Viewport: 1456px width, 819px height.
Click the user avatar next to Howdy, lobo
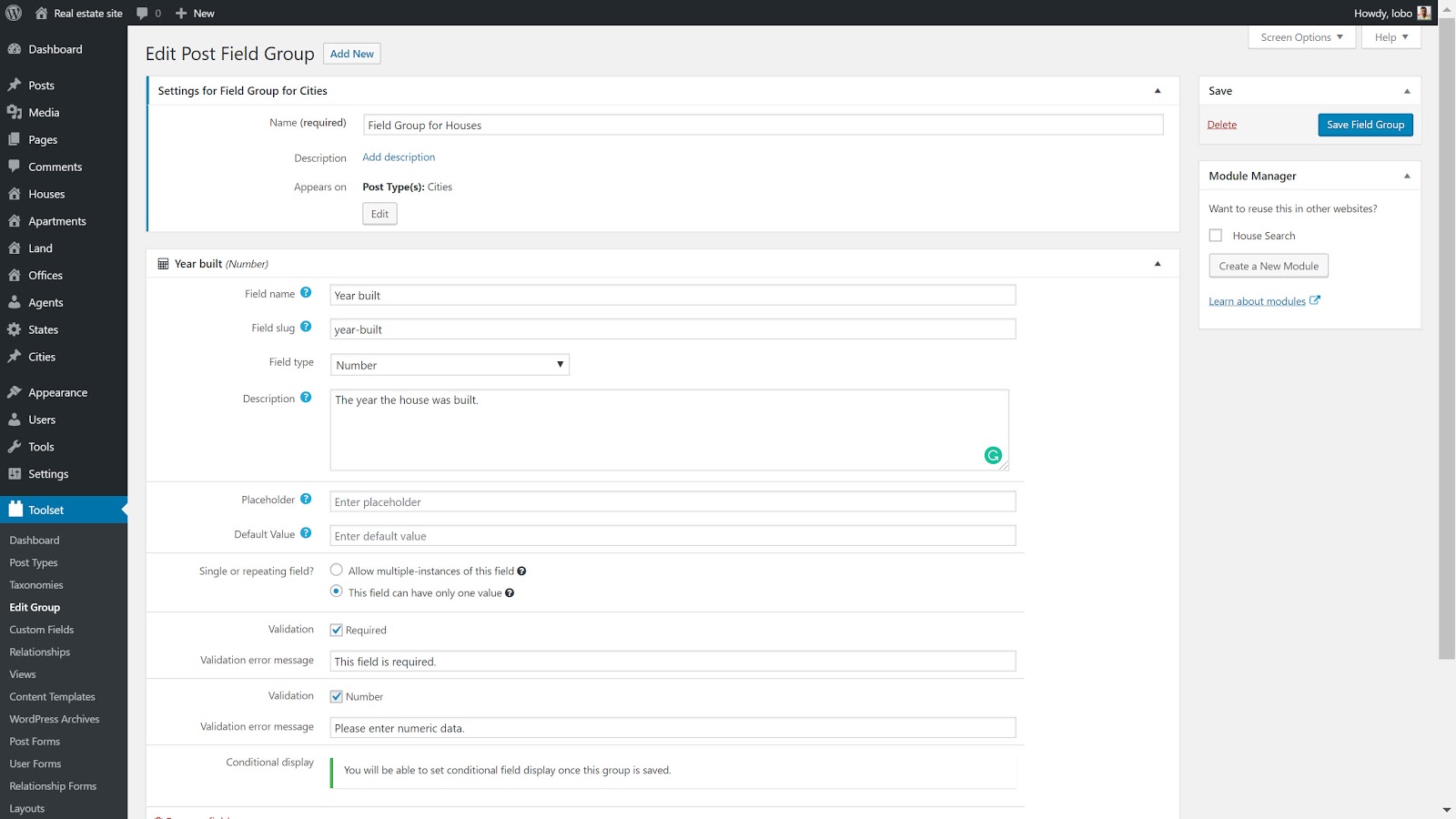click(1424, 13)
